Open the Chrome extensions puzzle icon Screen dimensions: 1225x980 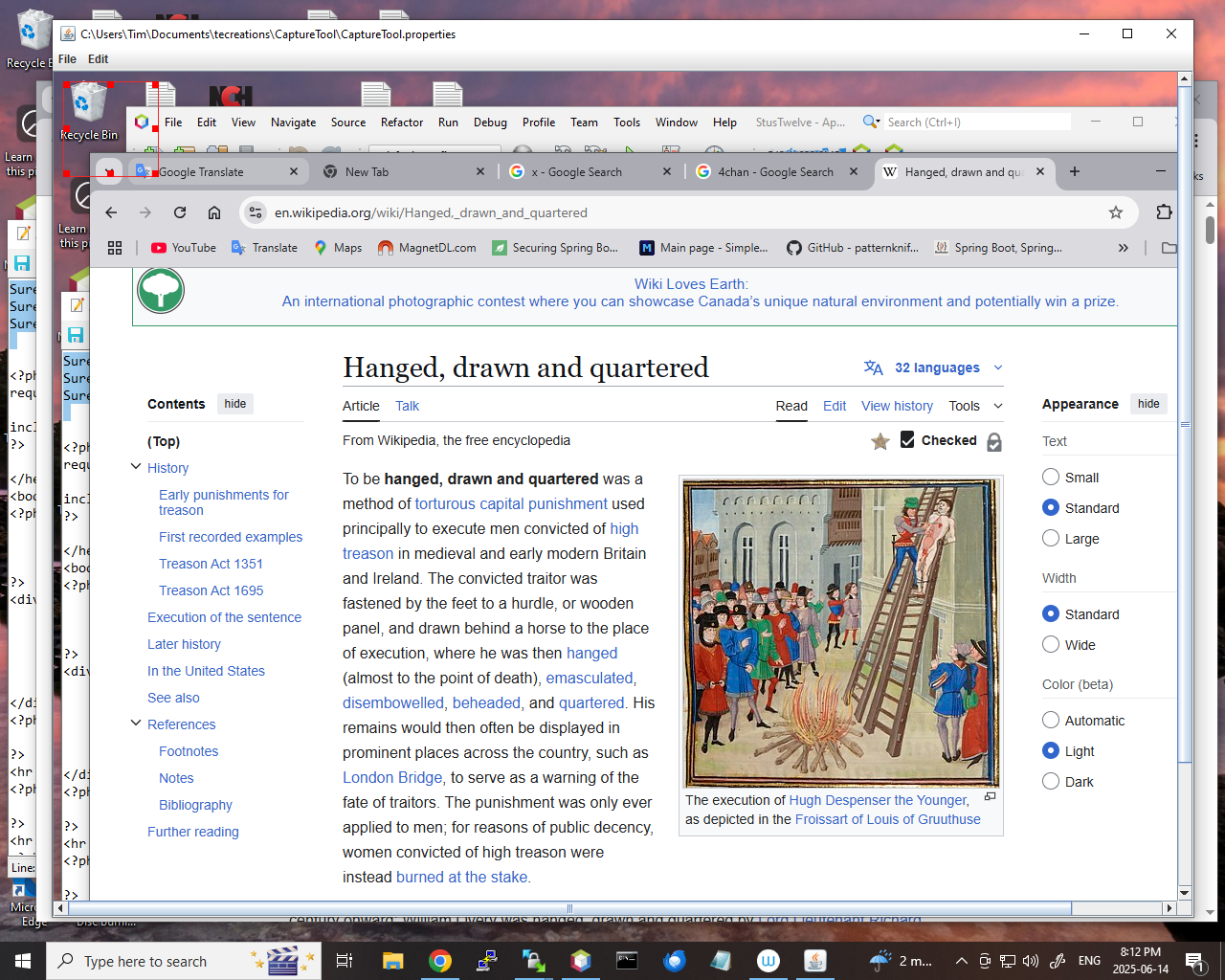pyautogui.click(x=1164, y=212)
